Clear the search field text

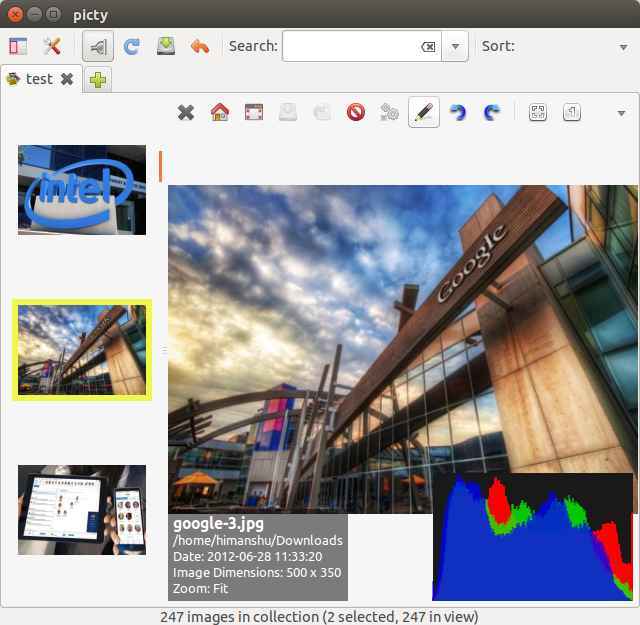click(x=428, y=47)
